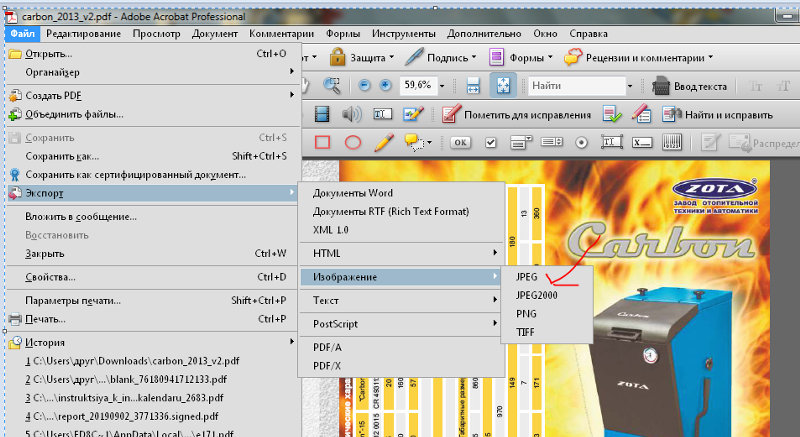Select the Text Field form tool

[611, 142]
